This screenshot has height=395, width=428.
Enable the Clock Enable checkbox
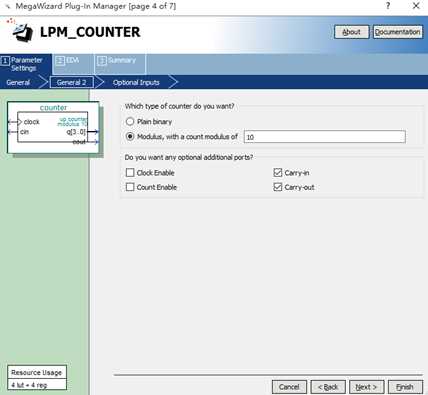(130, 173)
